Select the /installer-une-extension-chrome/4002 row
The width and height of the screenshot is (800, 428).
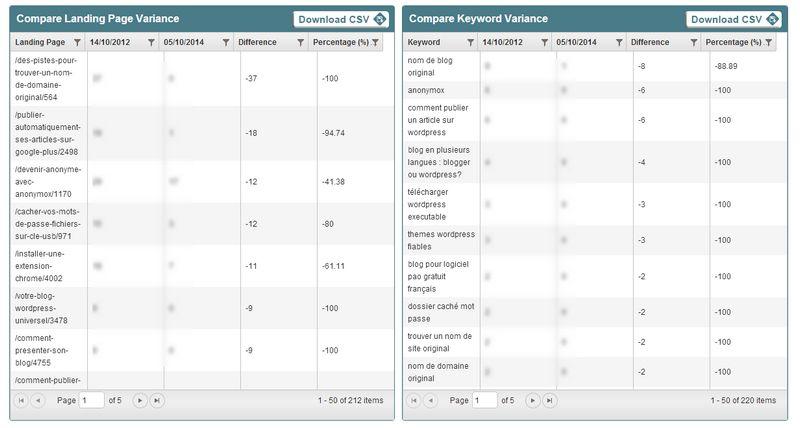(x=202, y=266)
